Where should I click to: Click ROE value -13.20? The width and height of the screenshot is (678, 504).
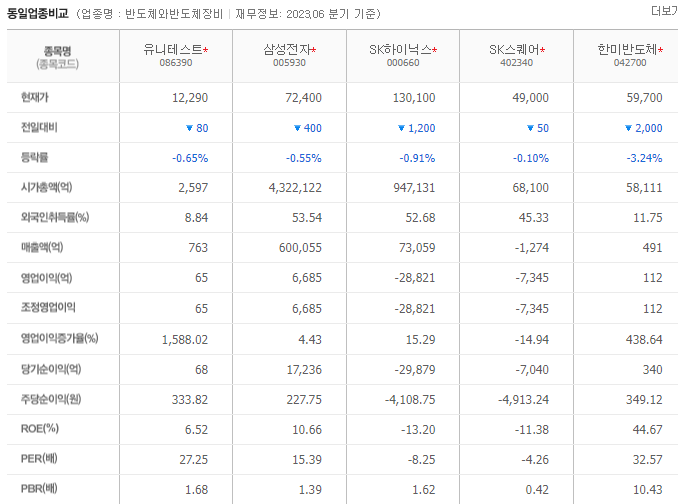418,430
